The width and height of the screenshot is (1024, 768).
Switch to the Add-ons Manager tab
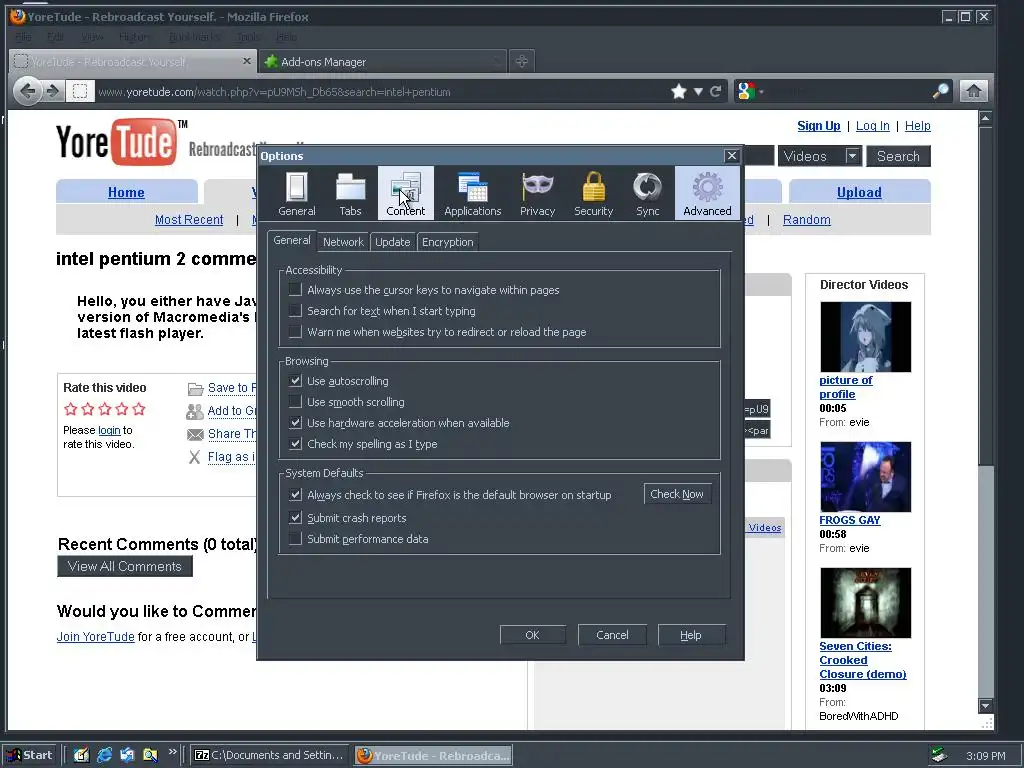pyautogui.click(x=383, y=61)
